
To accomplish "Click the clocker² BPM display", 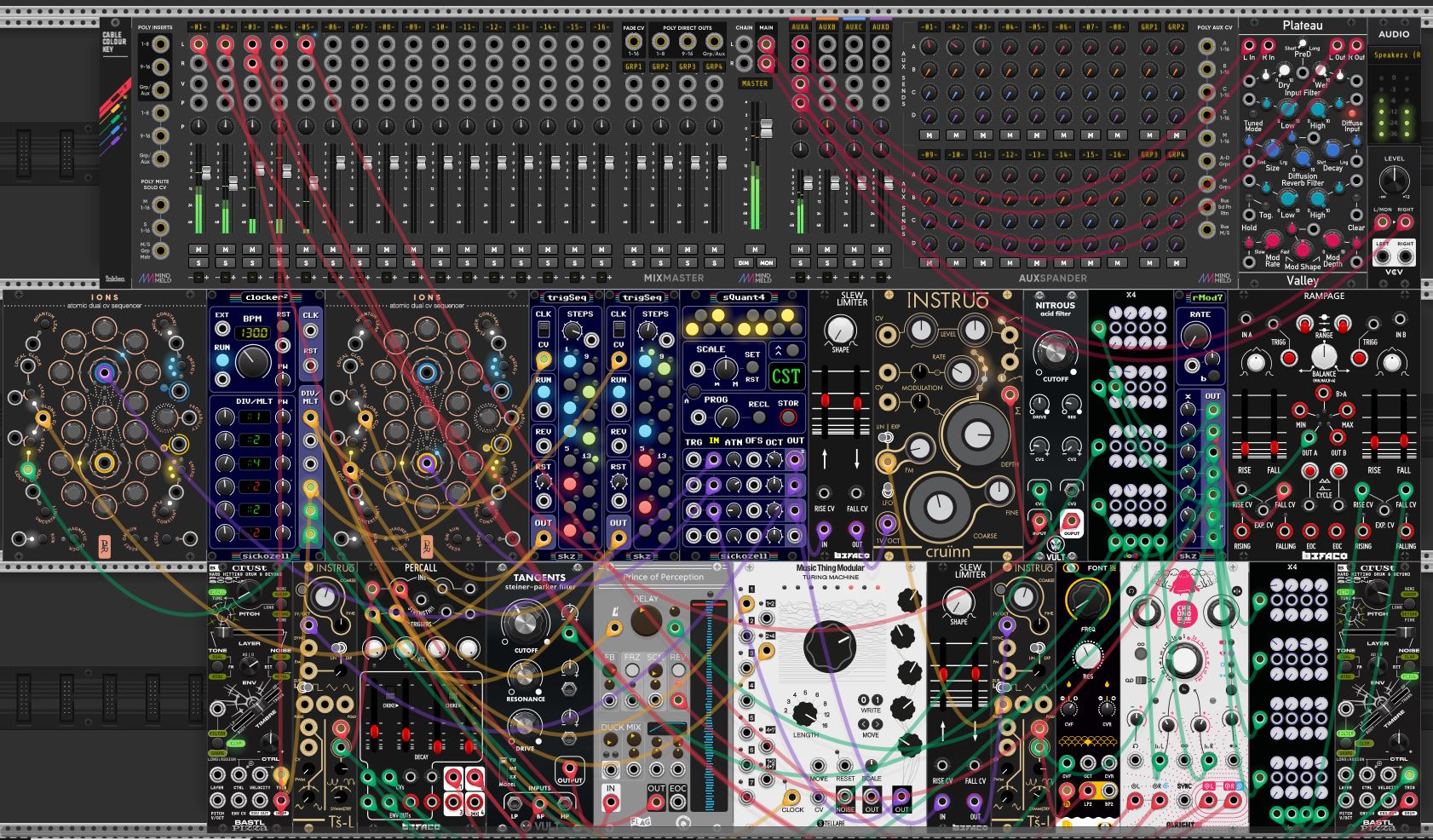I will point(253,331).
